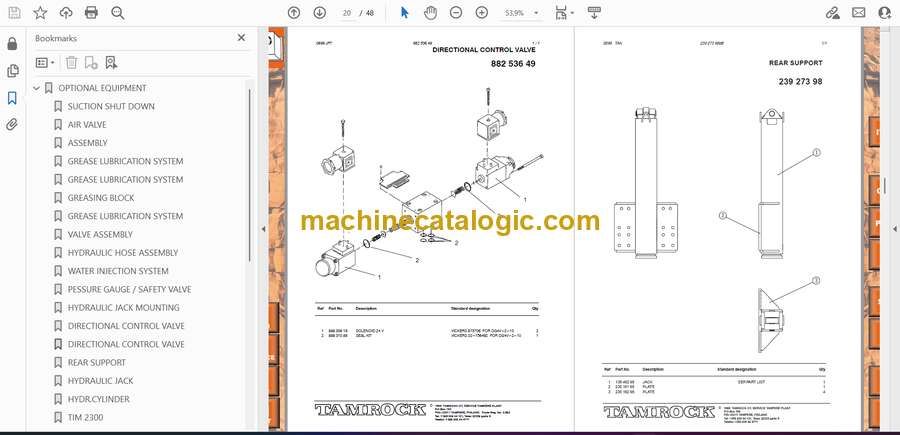Open the bookmark options menu dropdown

[x=45, y=63]
